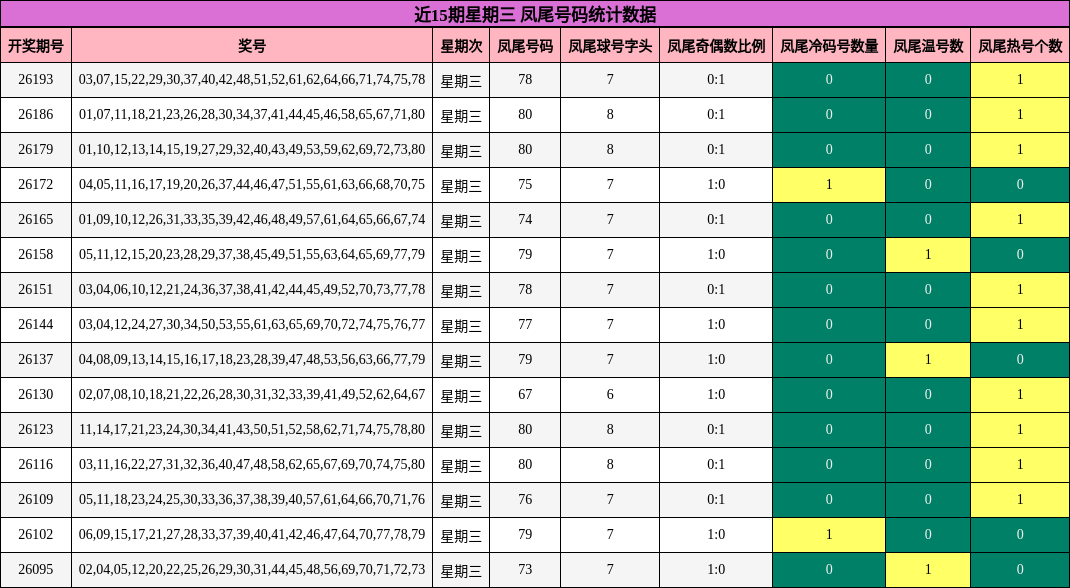Click the winning numbers starting 05,11,18,23

(252, 499)
